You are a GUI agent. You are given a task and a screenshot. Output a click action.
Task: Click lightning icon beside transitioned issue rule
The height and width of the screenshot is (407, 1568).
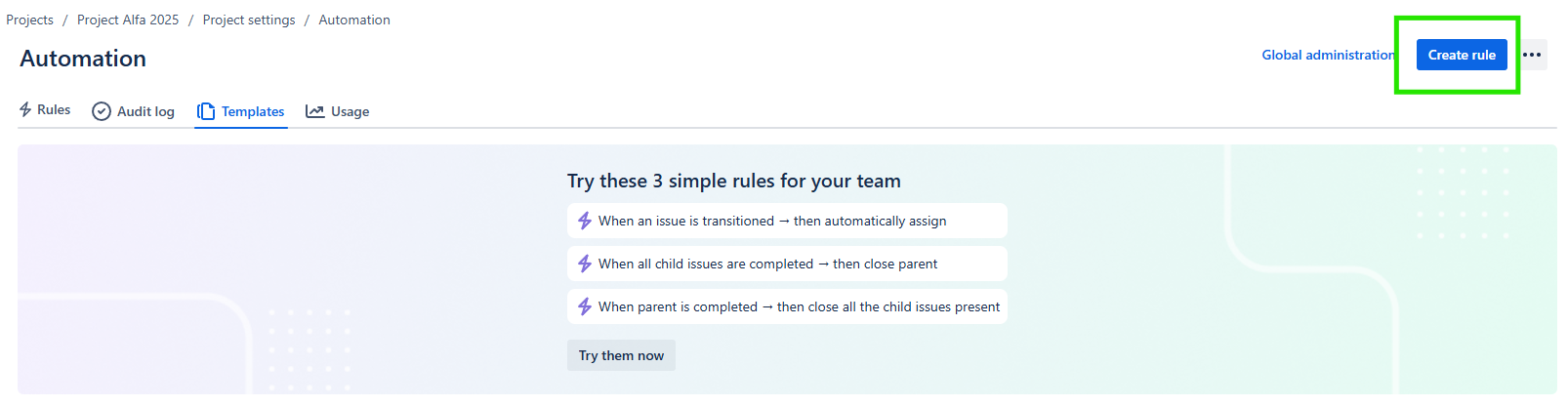click(585, 222)
